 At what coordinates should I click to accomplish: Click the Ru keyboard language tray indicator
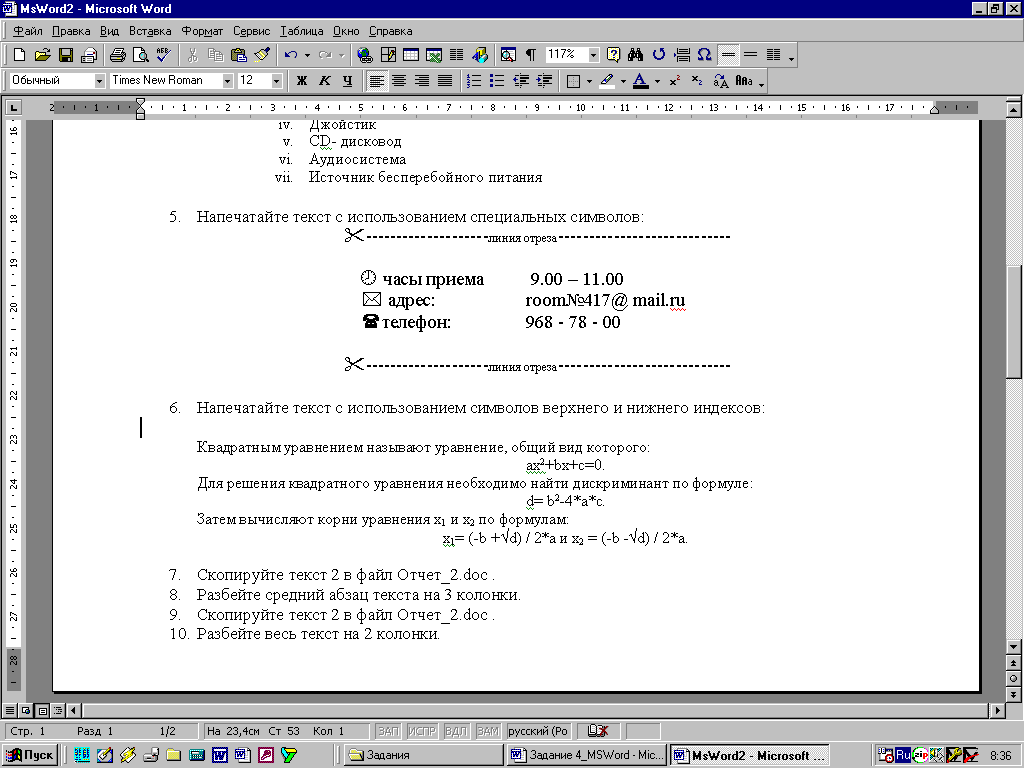(x=903, y=755)
